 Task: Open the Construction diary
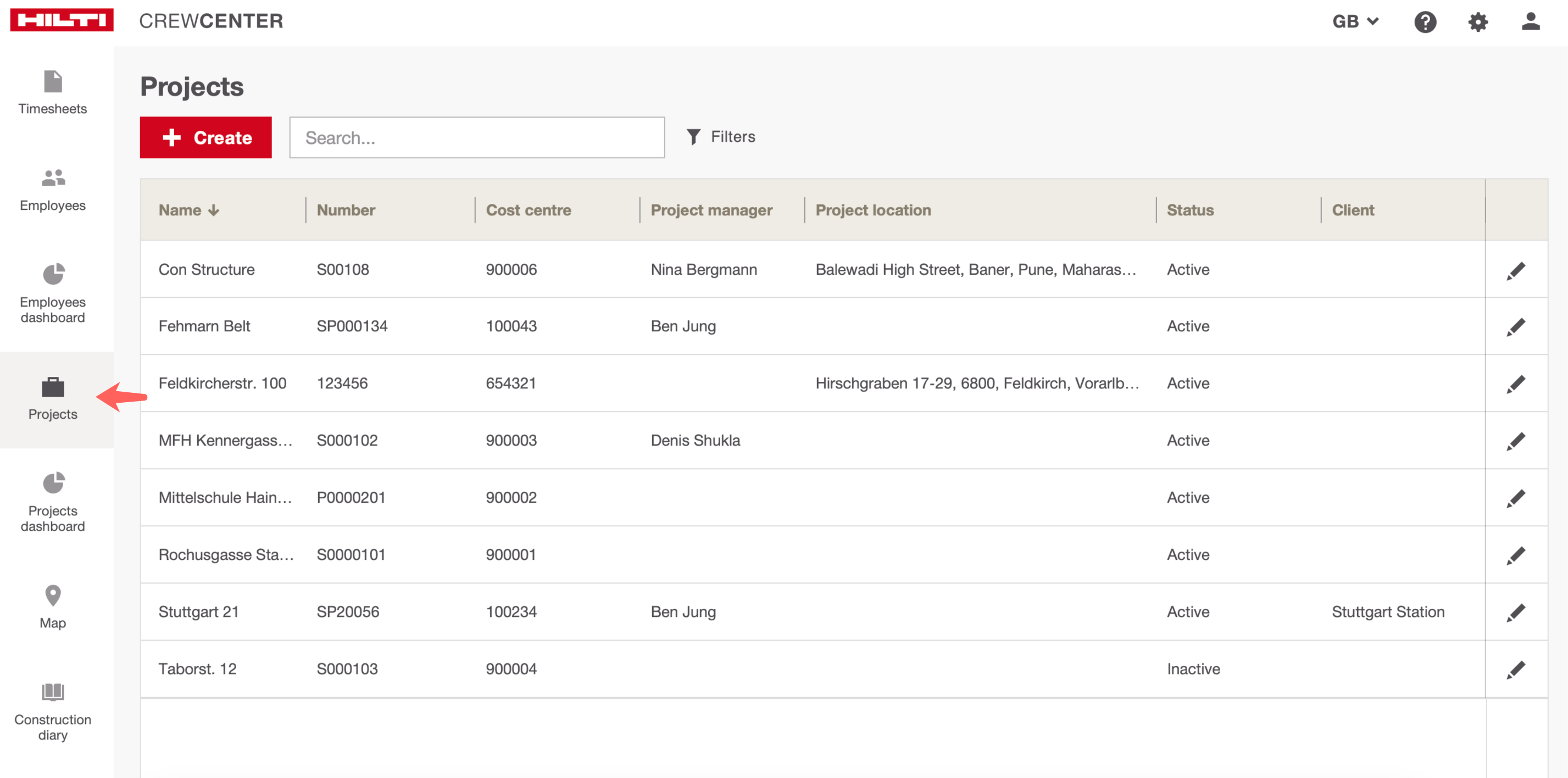coord(53,711)
